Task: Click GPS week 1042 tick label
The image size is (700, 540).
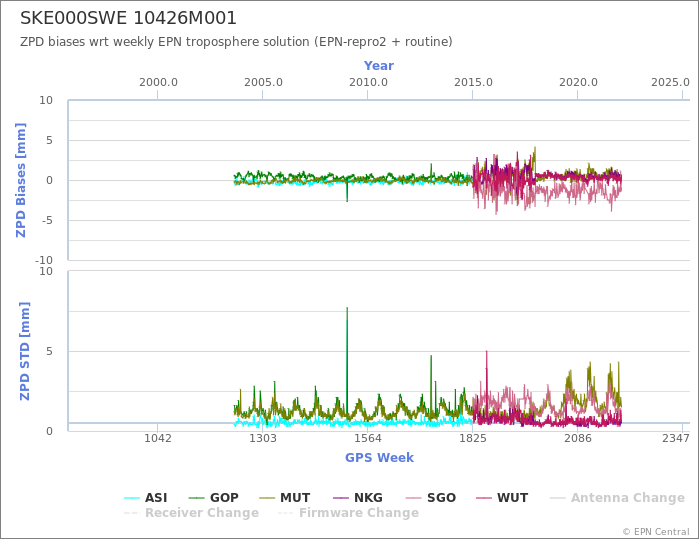Action: pos(158,438)
